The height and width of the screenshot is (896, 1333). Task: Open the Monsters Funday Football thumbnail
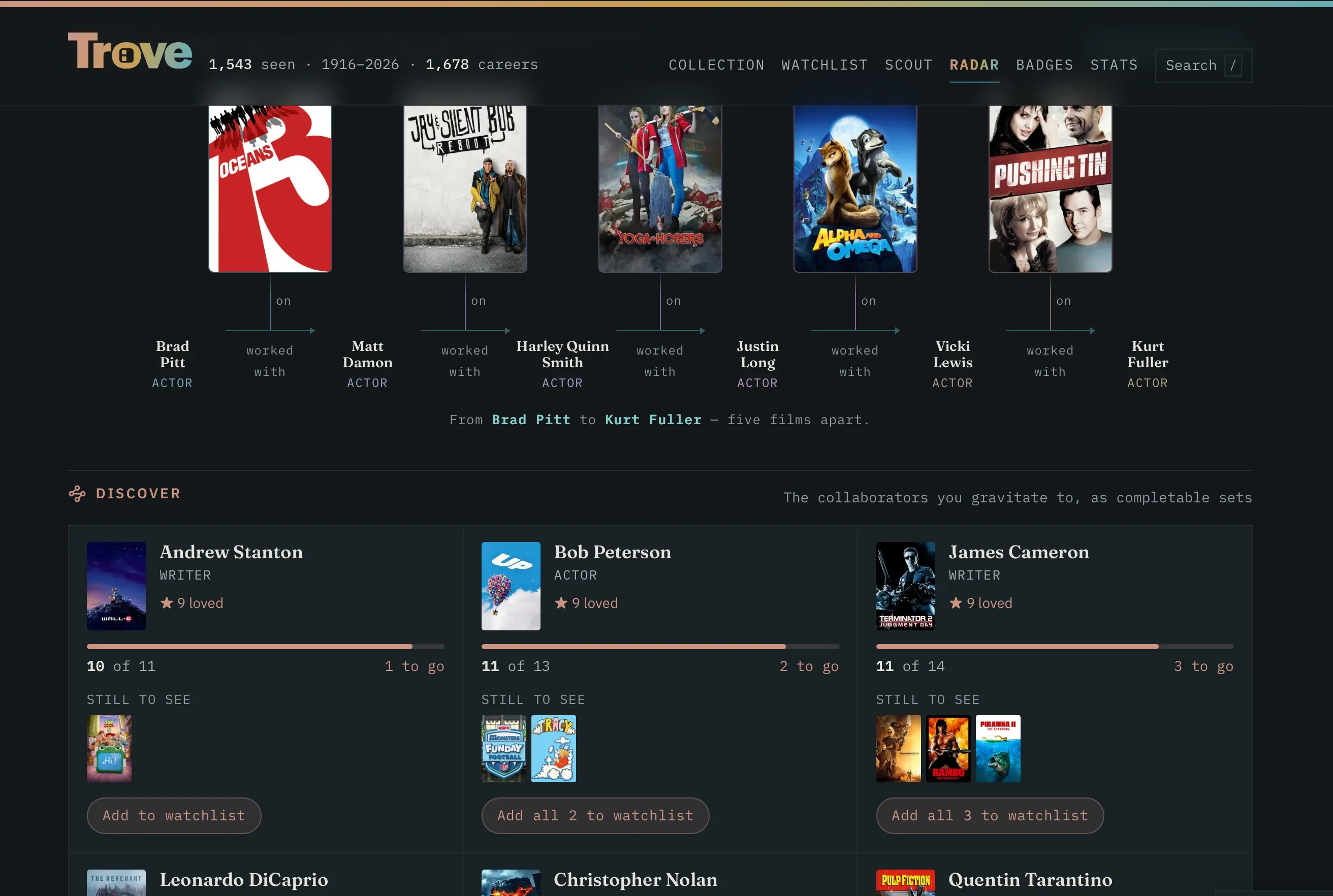(504, 748)
